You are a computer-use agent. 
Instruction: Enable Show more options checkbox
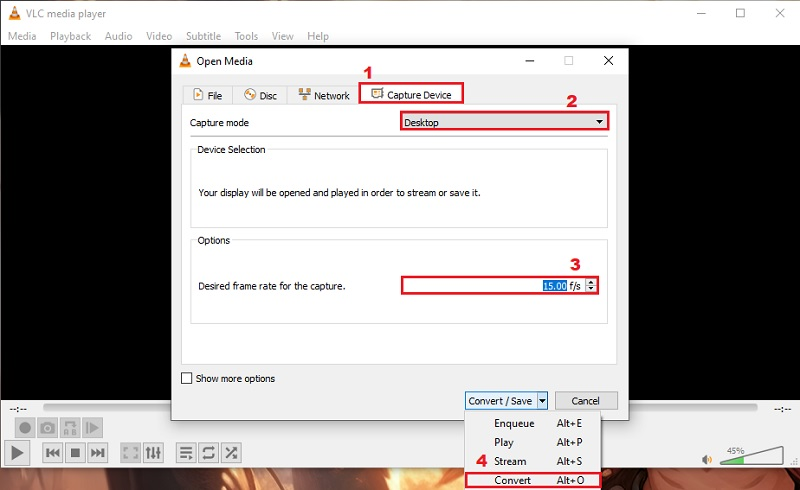tap(187, 378)
